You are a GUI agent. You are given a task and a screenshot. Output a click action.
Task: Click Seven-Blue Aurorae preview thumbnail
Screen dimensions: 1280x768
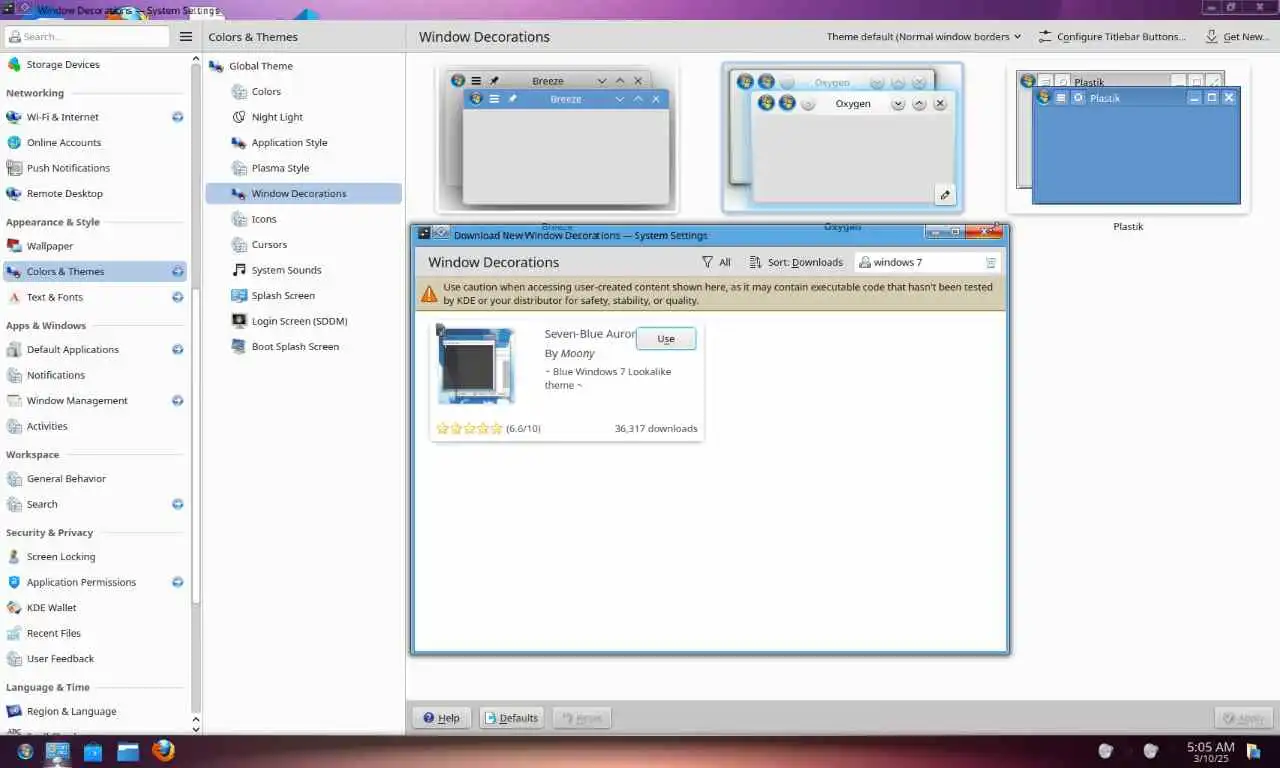click(476, 364)
